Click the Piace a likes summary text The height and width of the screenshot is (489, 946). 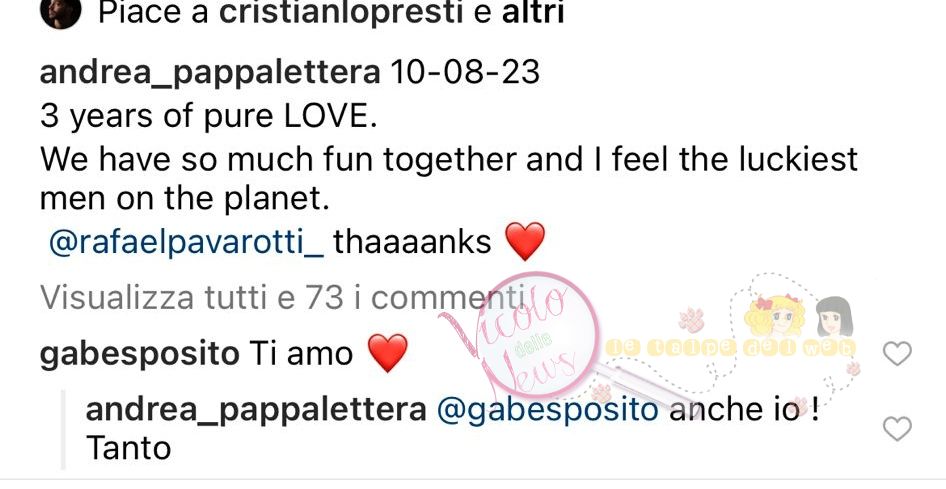pyautogui.click(x=331, y=13)
